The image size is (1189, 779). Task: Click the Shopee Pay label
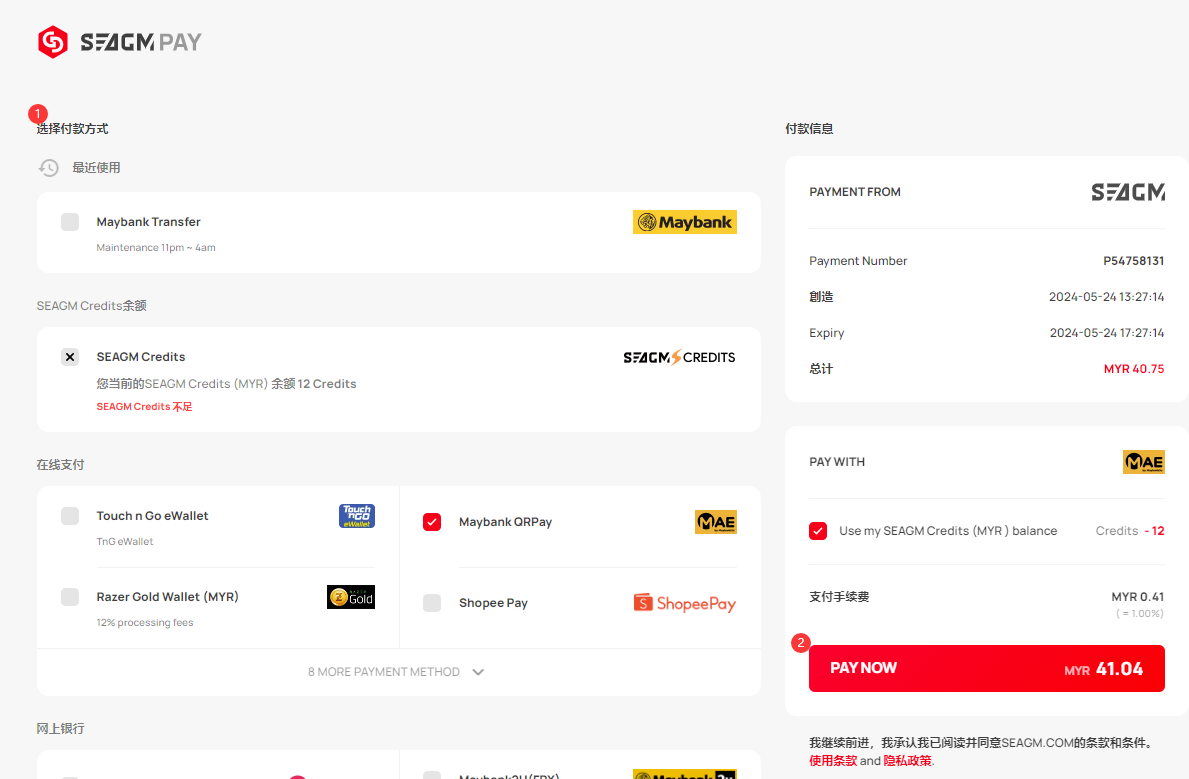494,603
